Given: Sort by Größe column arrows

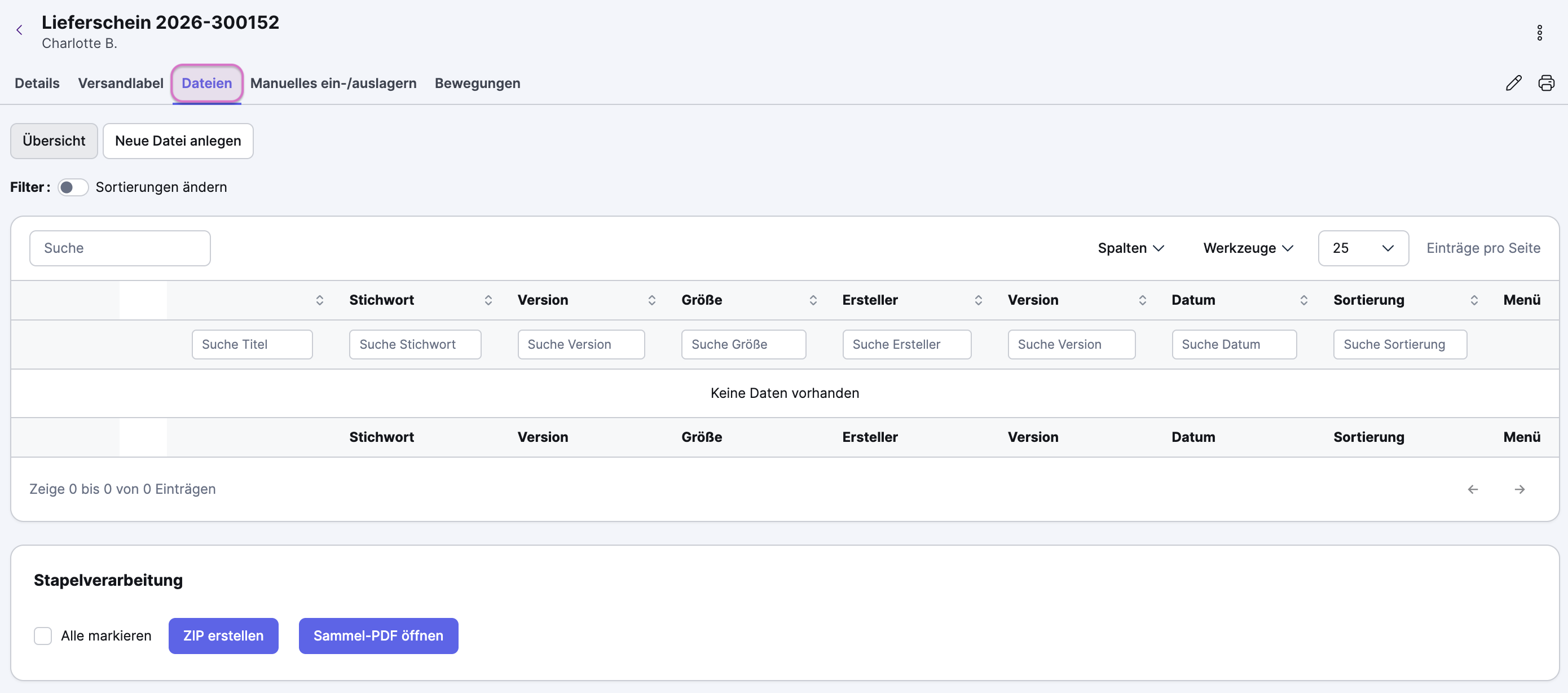Looking at the screenshot, I should tap(813, 300).
